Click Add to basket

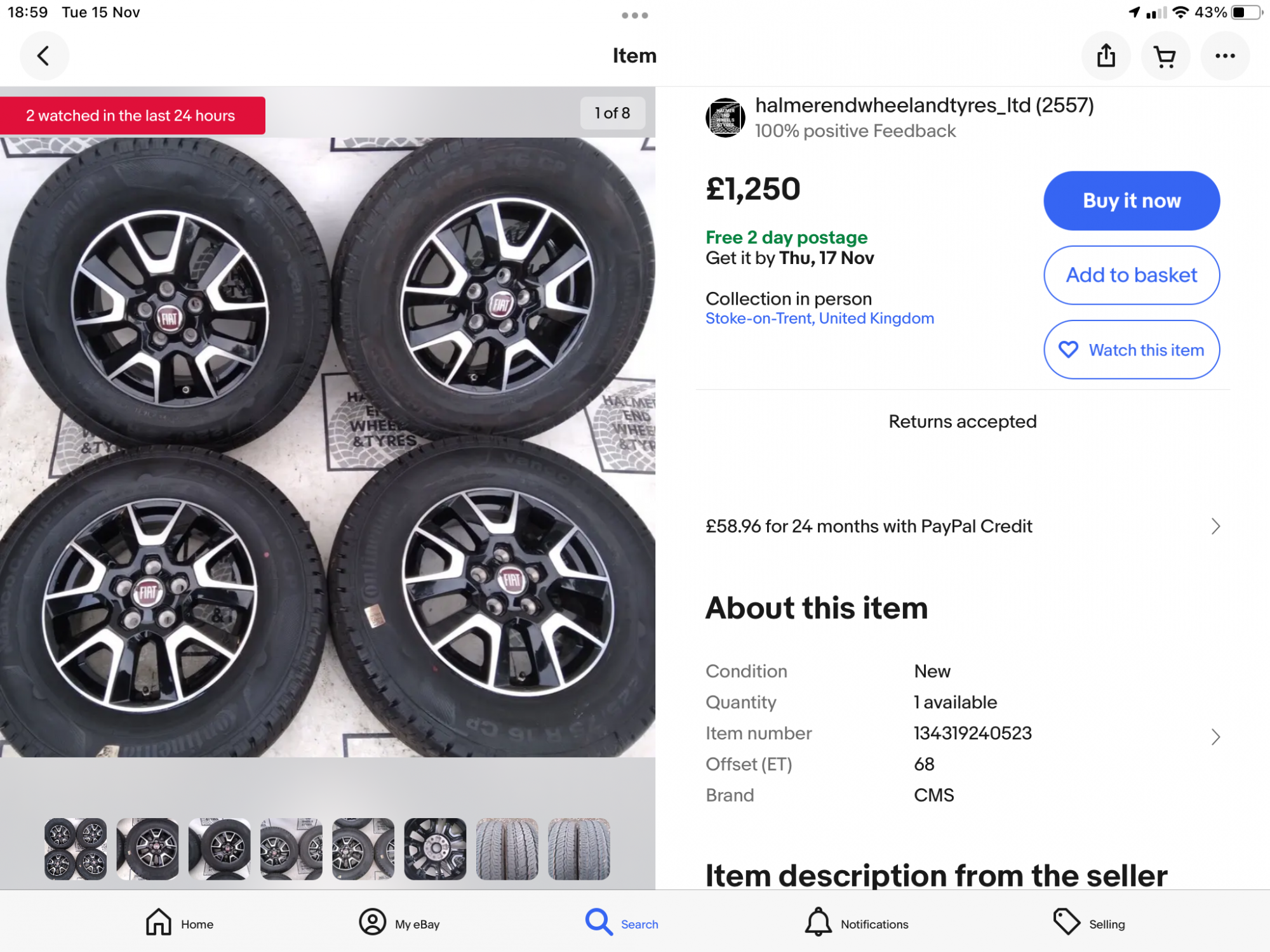click(1131, 275)
